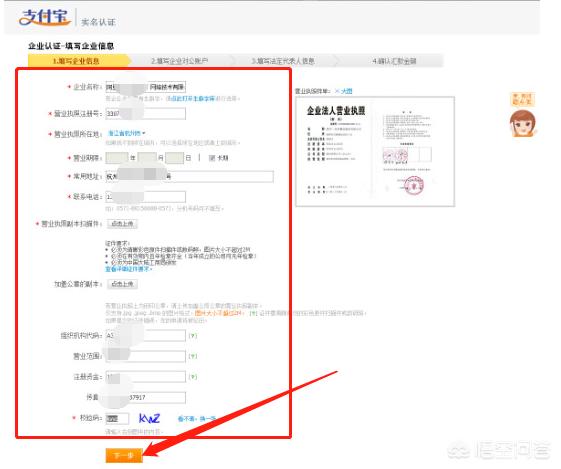Open the 看不清,换一张 captcha refresh link
This screenshot has height=469, width=561.
(197, 418)
